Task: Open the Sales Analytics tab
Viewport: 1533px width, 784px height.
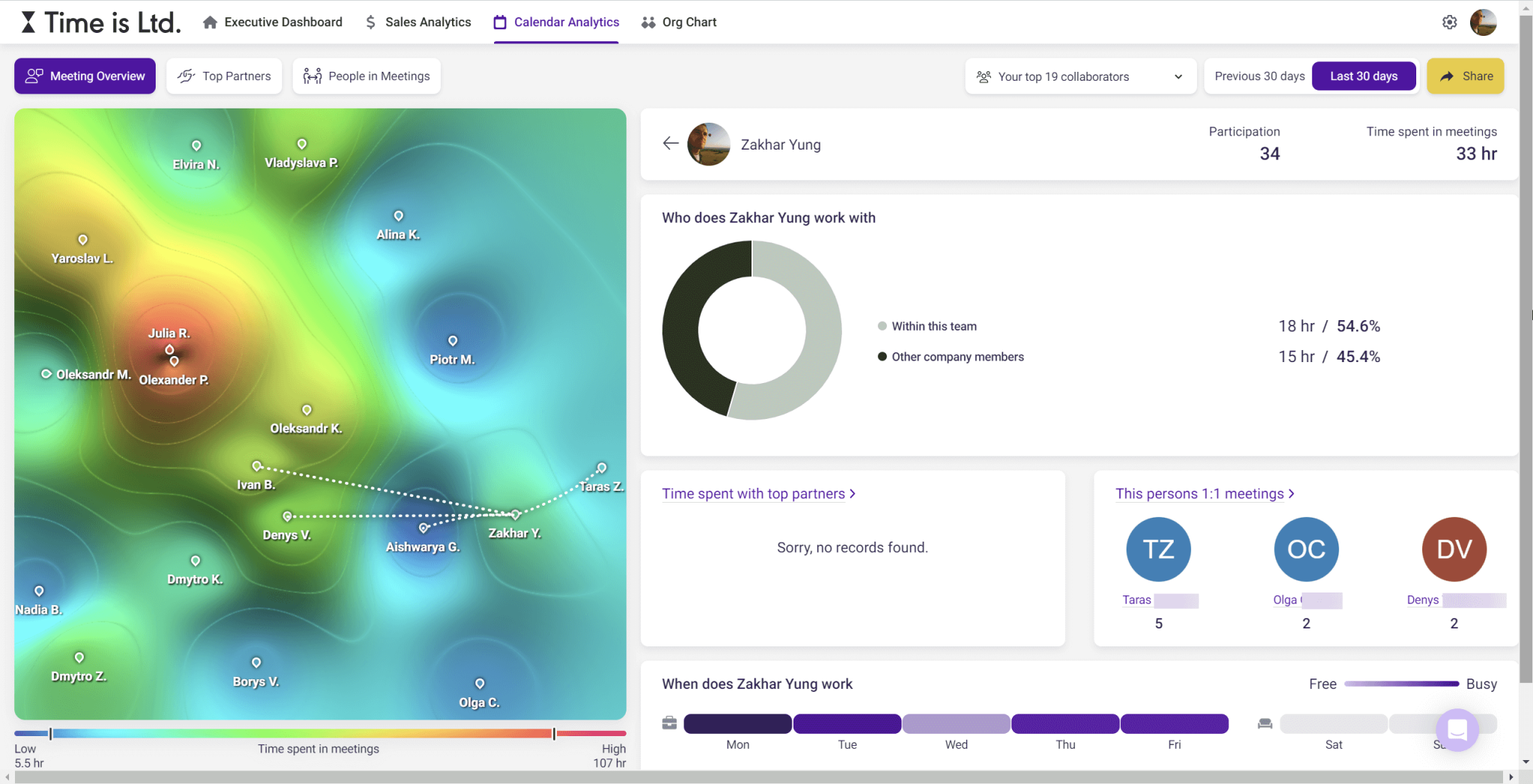Action: [418, 22]
